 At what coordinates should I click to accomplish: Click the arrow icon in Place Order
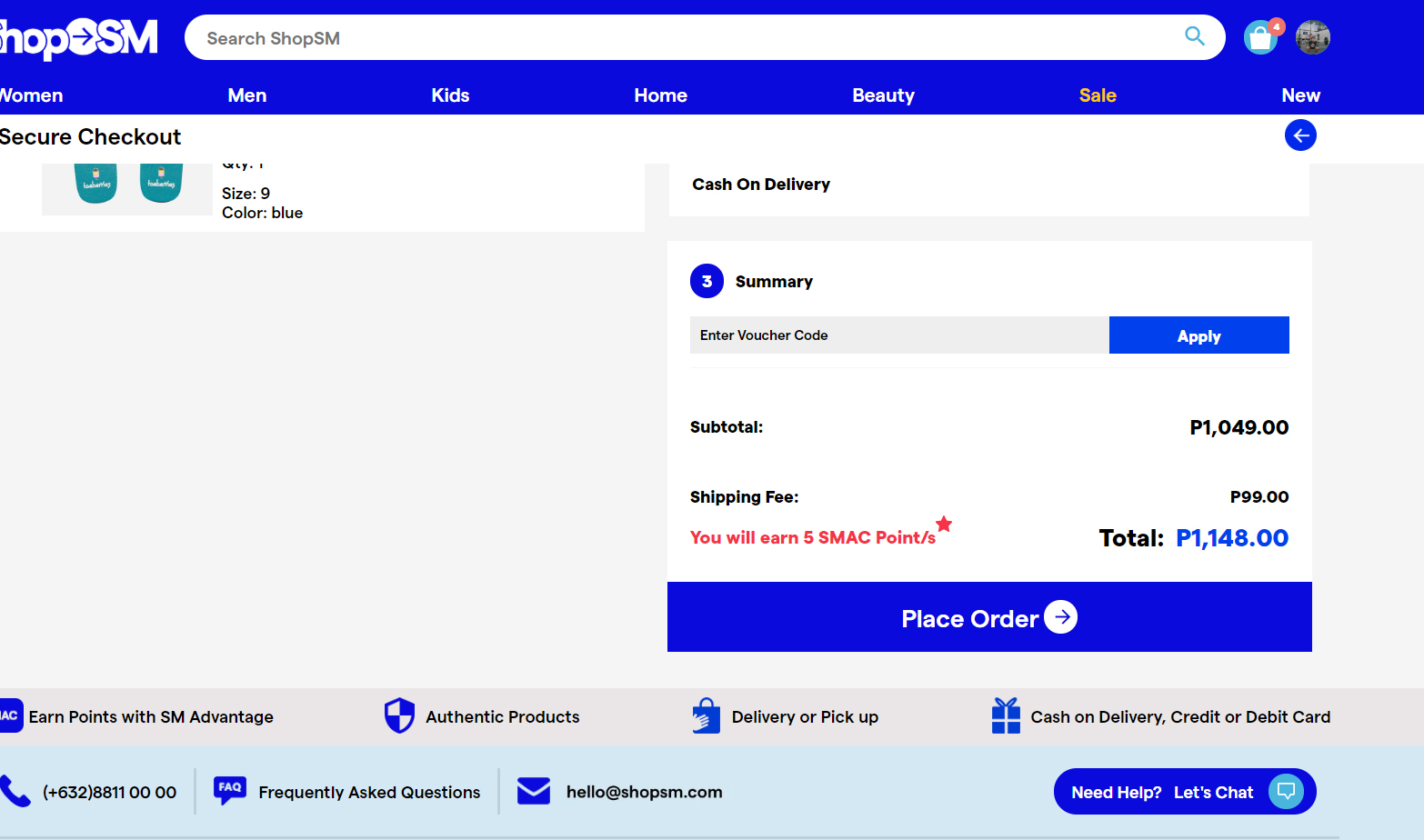[1060, 617]
